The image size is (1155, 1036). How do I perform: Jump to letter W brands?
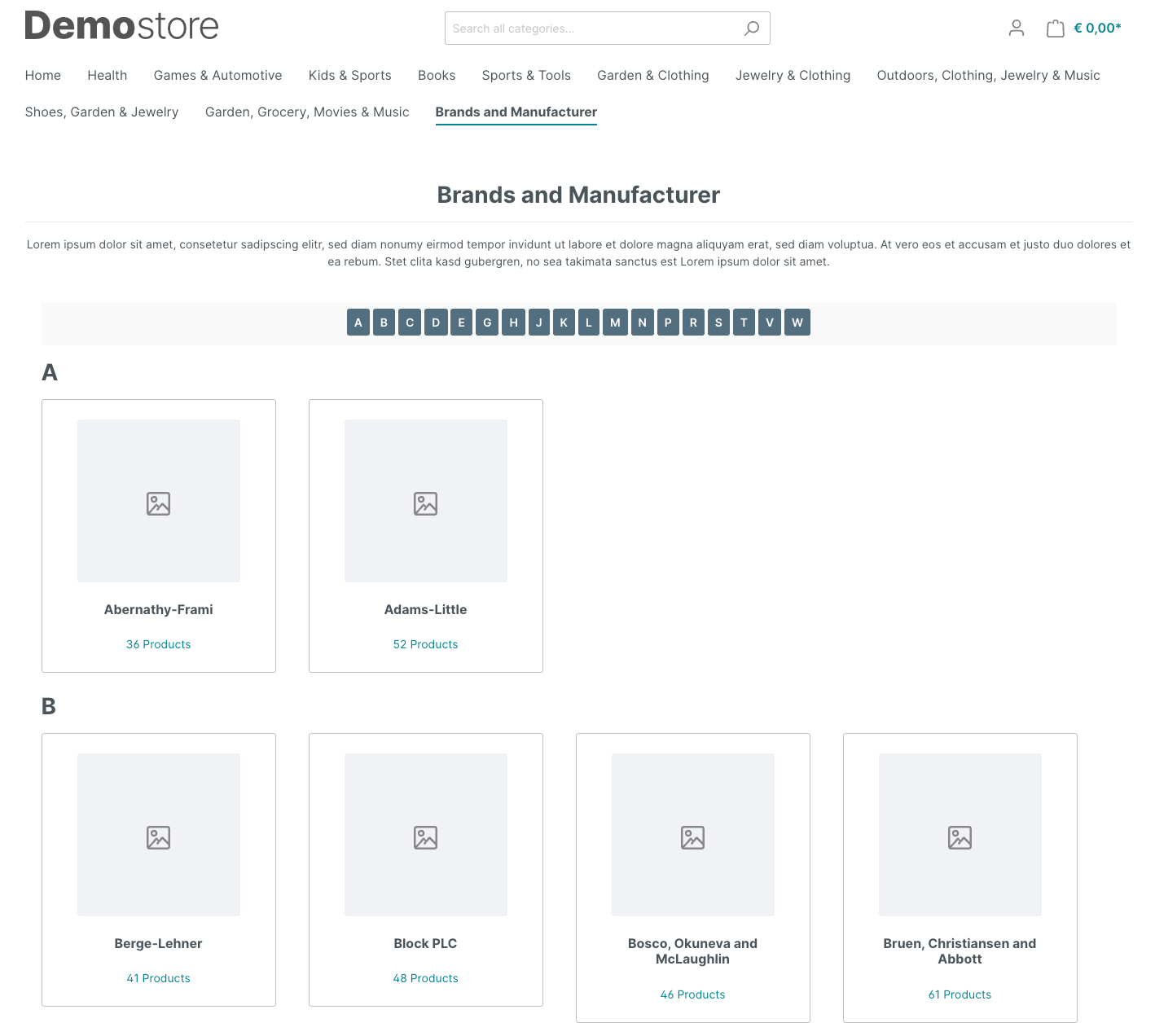(797, 323)
